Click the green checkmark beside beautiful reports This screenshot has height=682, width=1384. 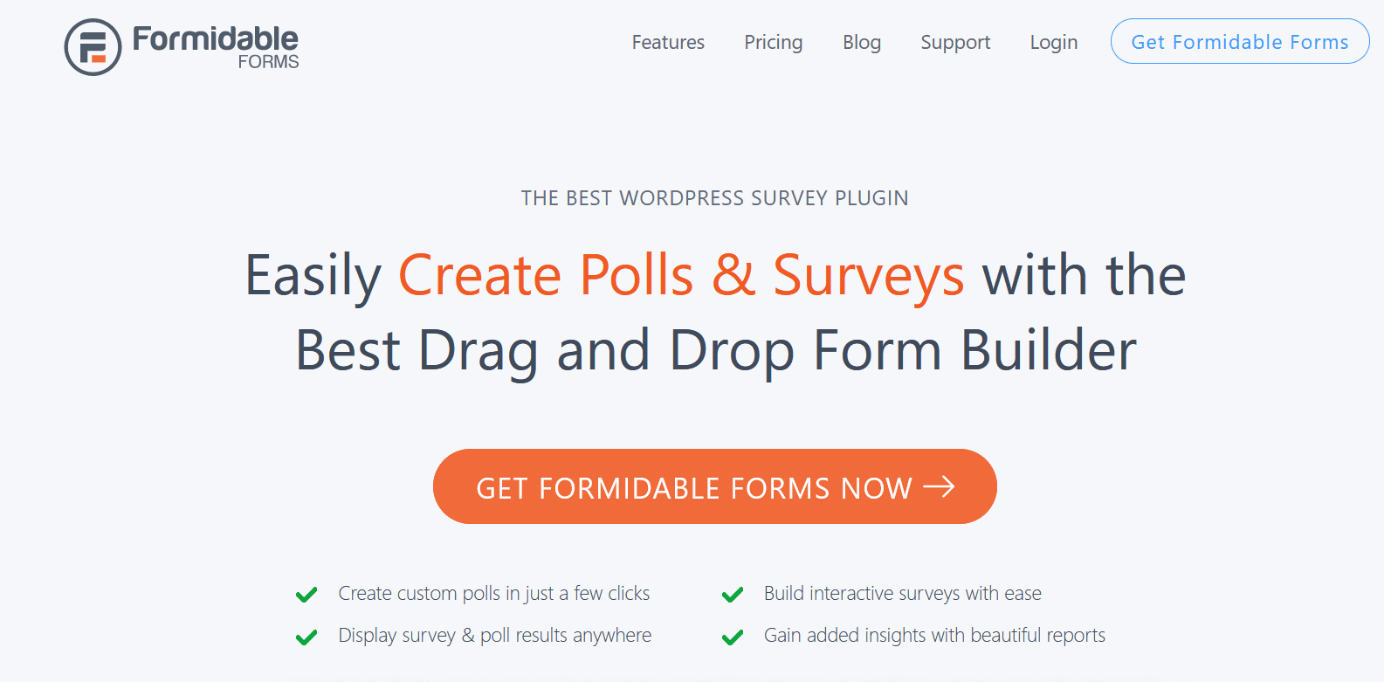(x=733, y=637)
